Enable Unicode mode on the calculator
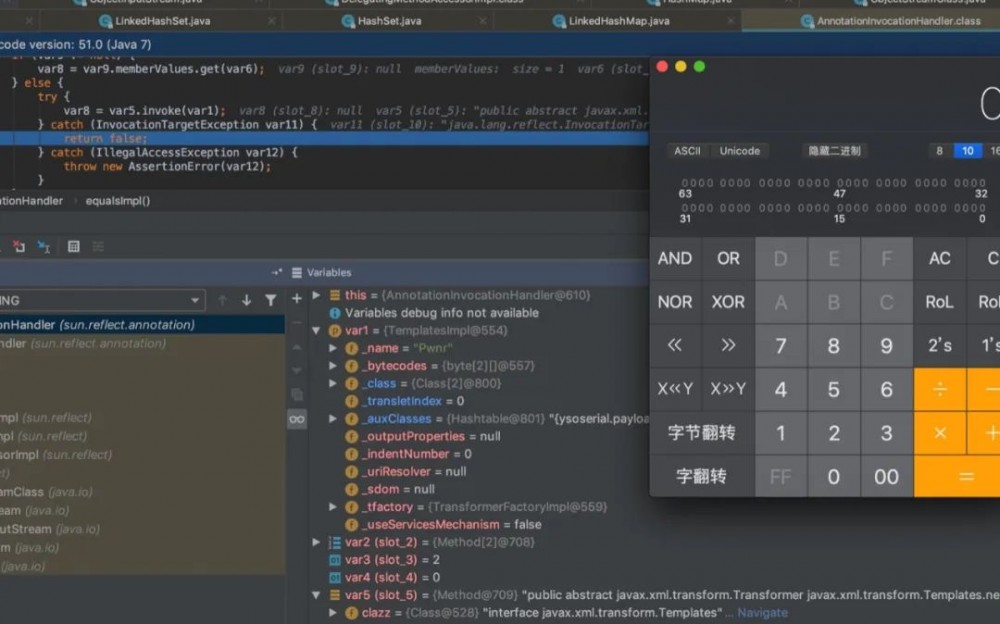 point(740,150)
